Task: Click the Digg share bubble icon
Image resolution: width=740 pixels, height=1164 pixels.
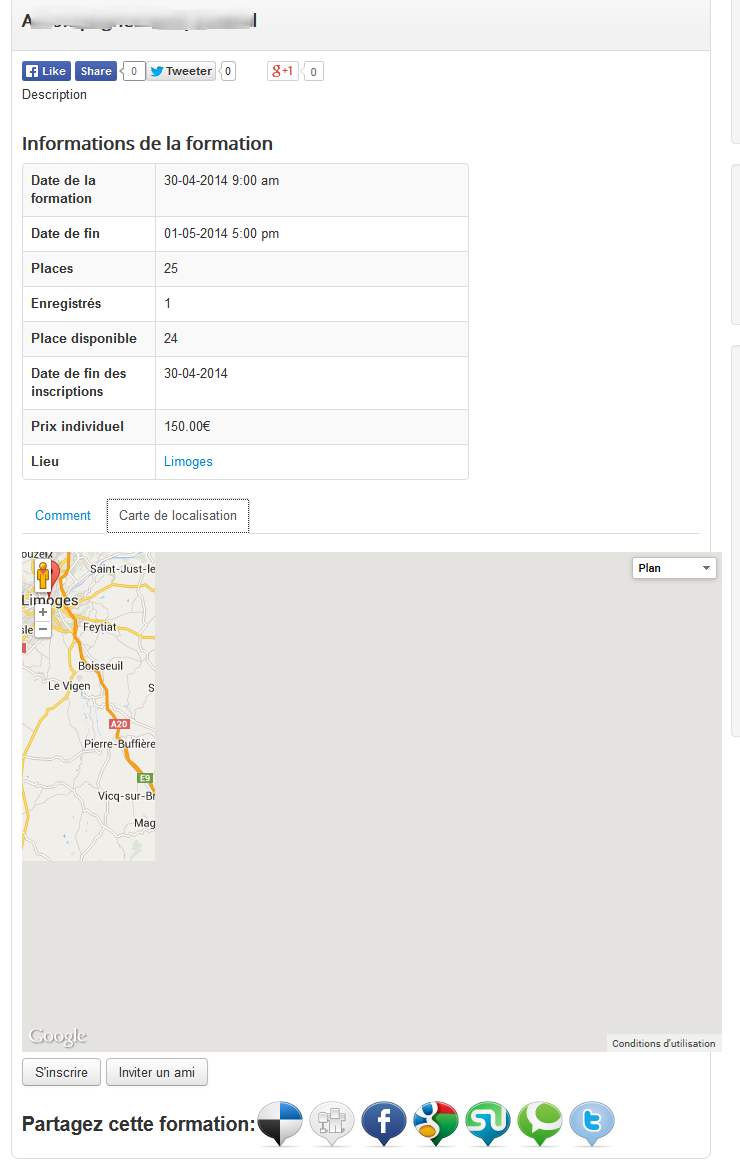Action: (332, 1124)
